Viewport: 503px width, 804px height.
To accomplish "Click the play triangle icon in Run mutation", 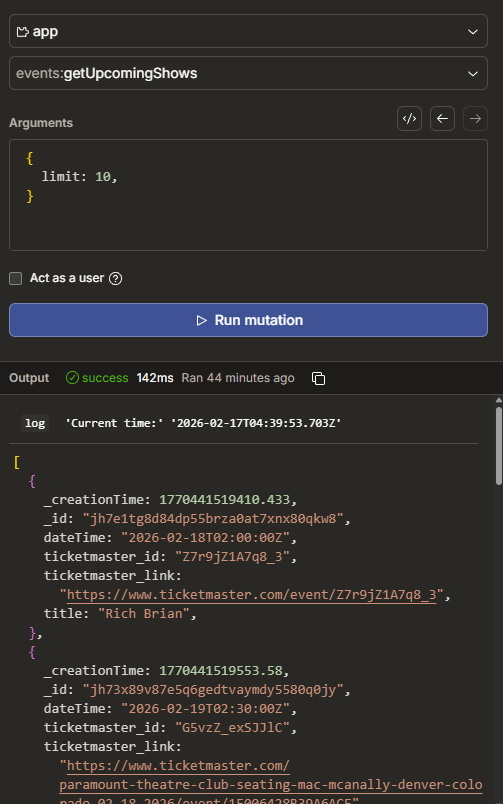I will [x=202, y=320].
